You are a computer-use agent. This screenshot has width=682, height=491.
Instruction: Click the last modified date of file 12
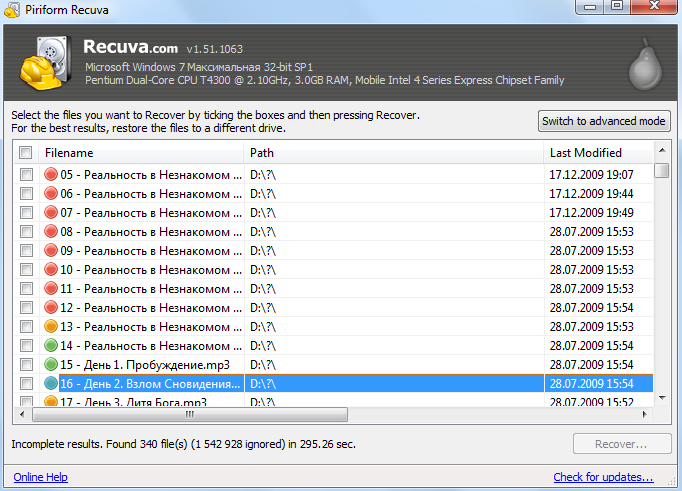pyautogui.click(x=592, y=307)
